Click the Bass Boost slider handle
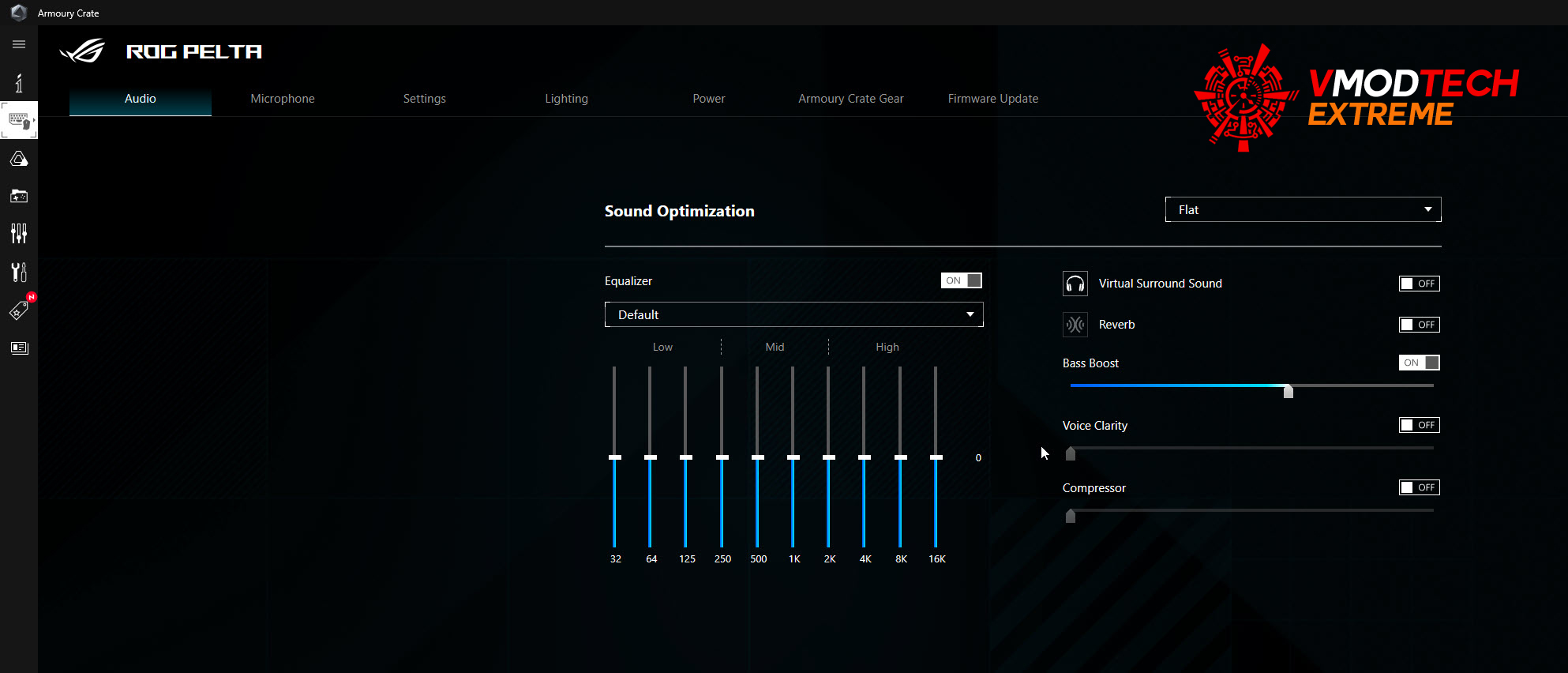1568x673 pixels. click(x=1289, y=391)
